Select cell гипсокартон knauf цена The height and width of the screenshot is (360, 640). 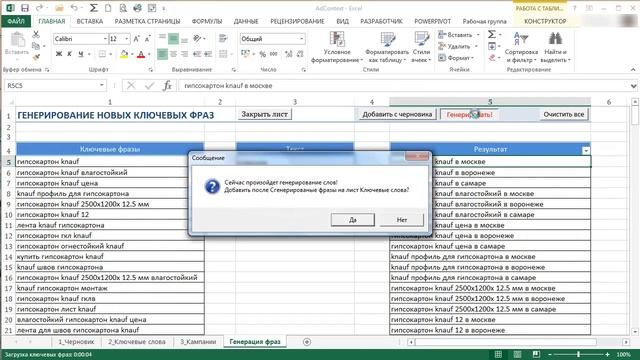(x=110, y=183)
